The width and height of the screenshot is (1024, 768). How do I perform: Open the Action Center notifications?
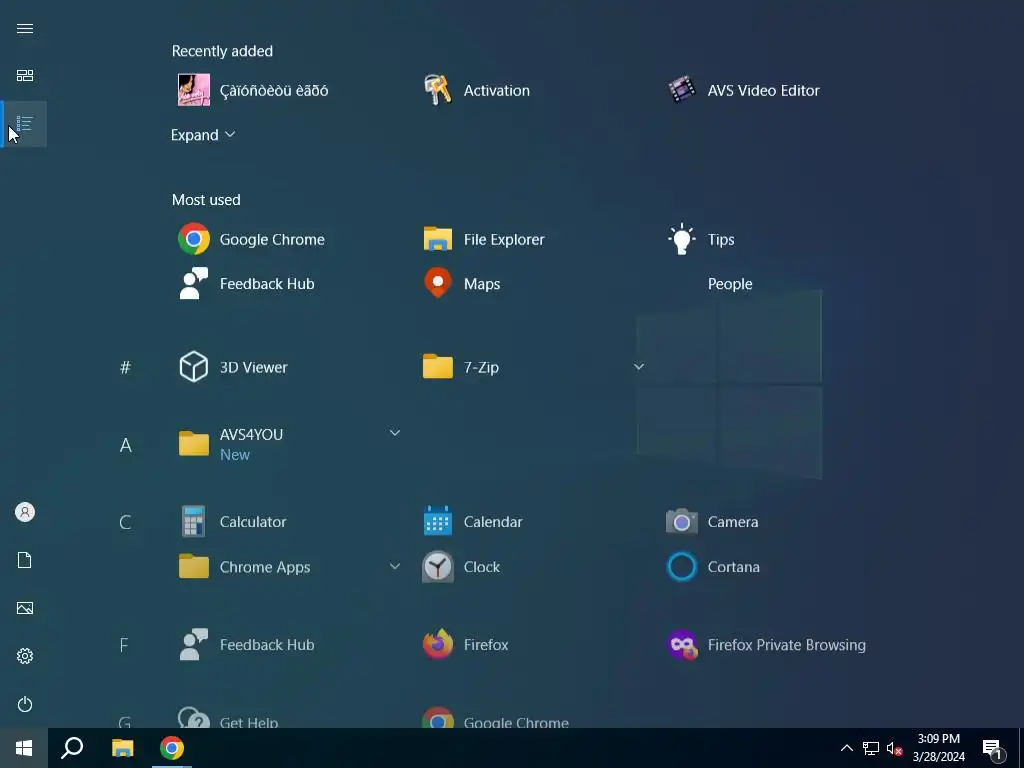pyautogui.click(x=993, y=749)
